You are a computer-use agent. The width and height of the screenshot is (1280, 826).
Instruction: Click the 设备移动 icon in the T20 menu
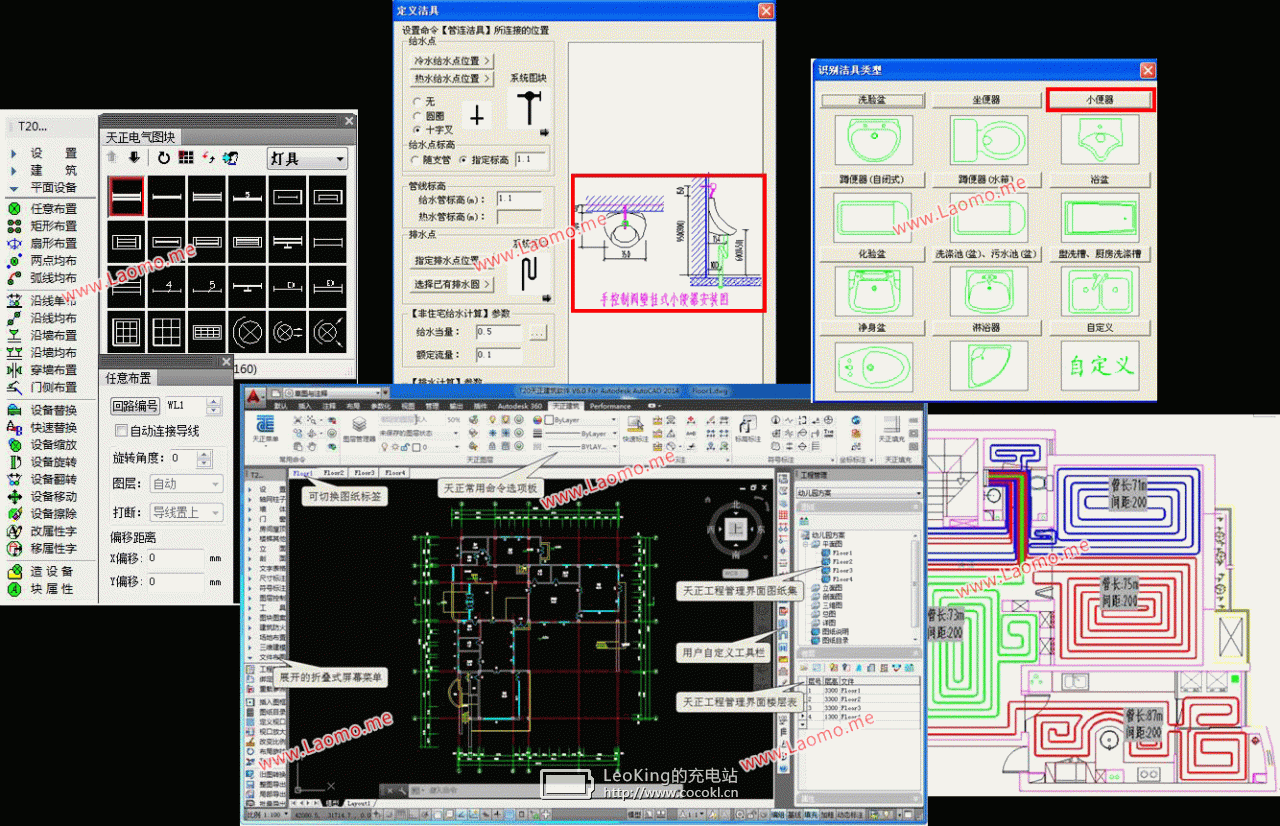tap(14, 496)
